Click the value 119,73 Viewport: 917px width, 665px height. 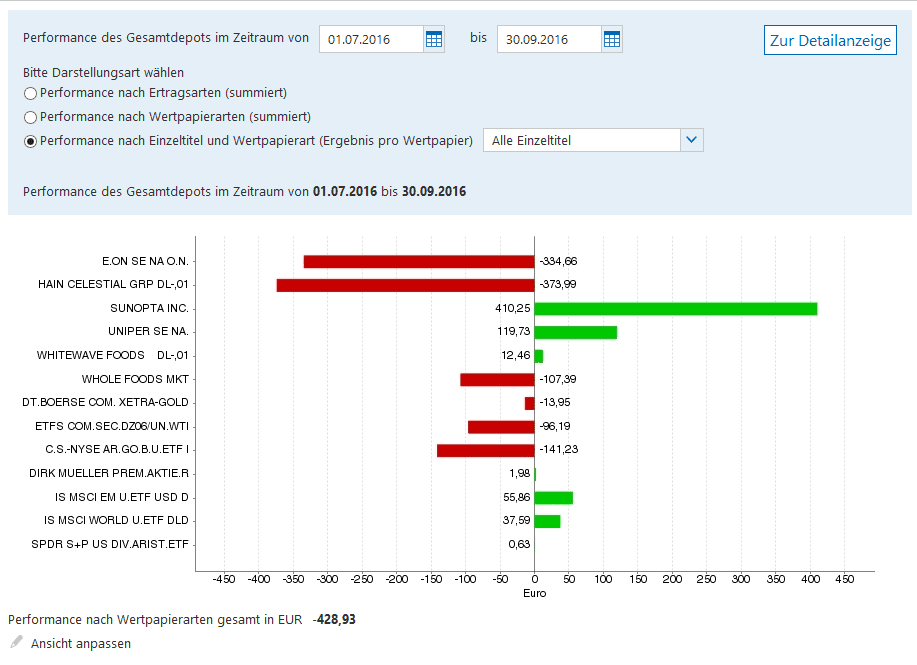coord(513,332)
